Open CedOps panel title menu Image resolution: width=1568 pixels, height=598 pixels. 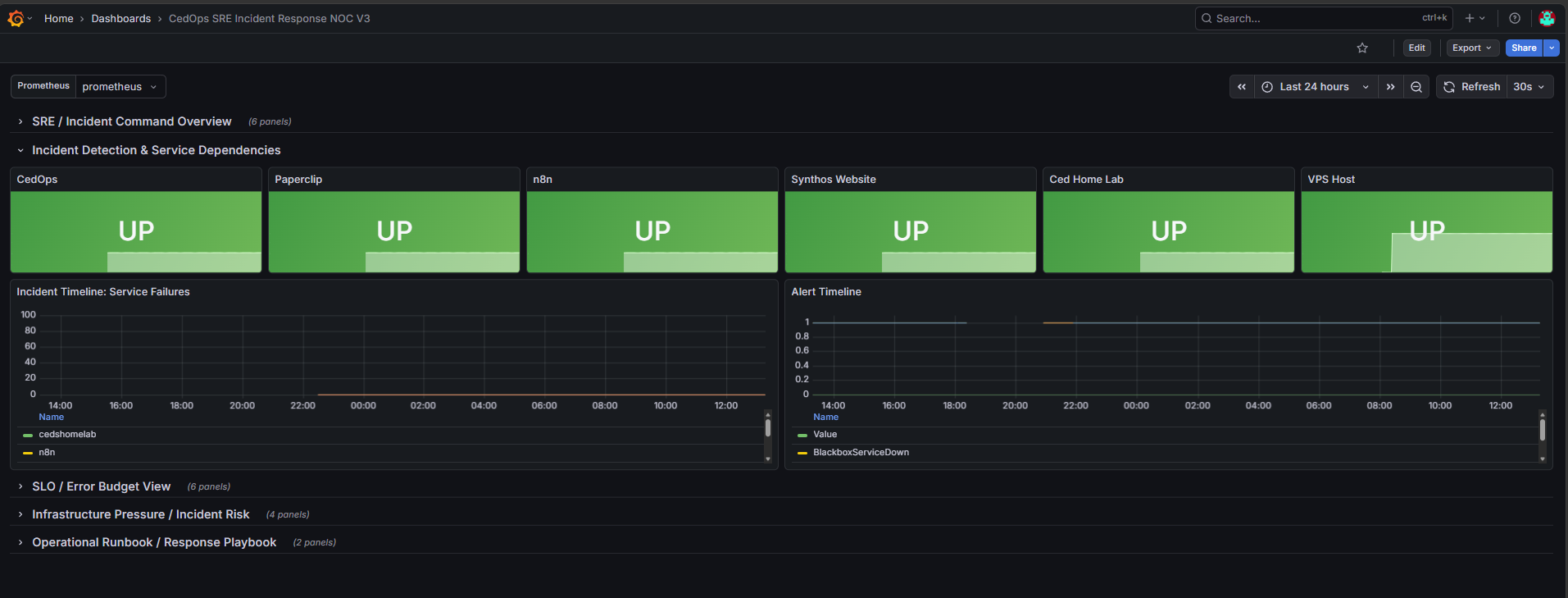(37, 180)
